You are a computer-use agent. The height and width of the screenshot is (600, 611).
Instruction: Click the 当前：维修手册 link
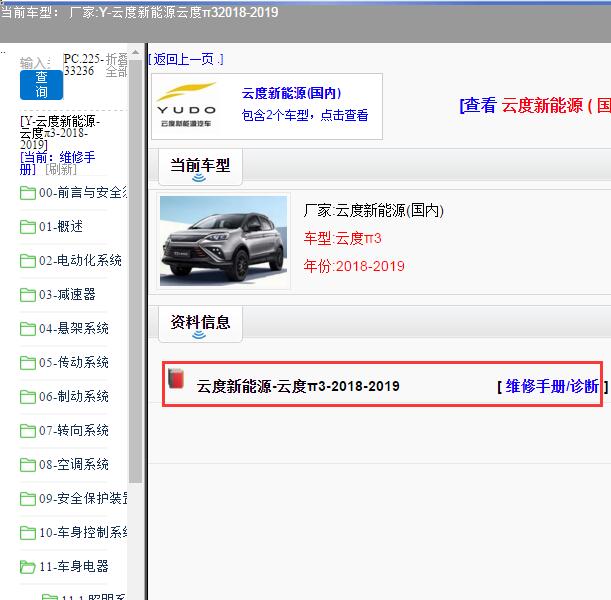tap(57, 163)
